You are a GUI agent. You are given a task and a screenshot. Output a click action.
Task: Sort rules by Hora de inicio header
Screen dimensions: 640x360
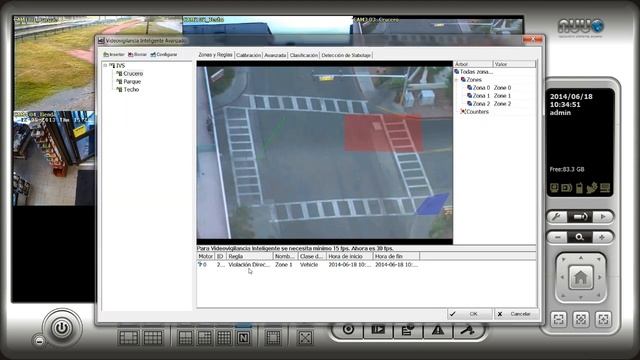pos(349,256)
